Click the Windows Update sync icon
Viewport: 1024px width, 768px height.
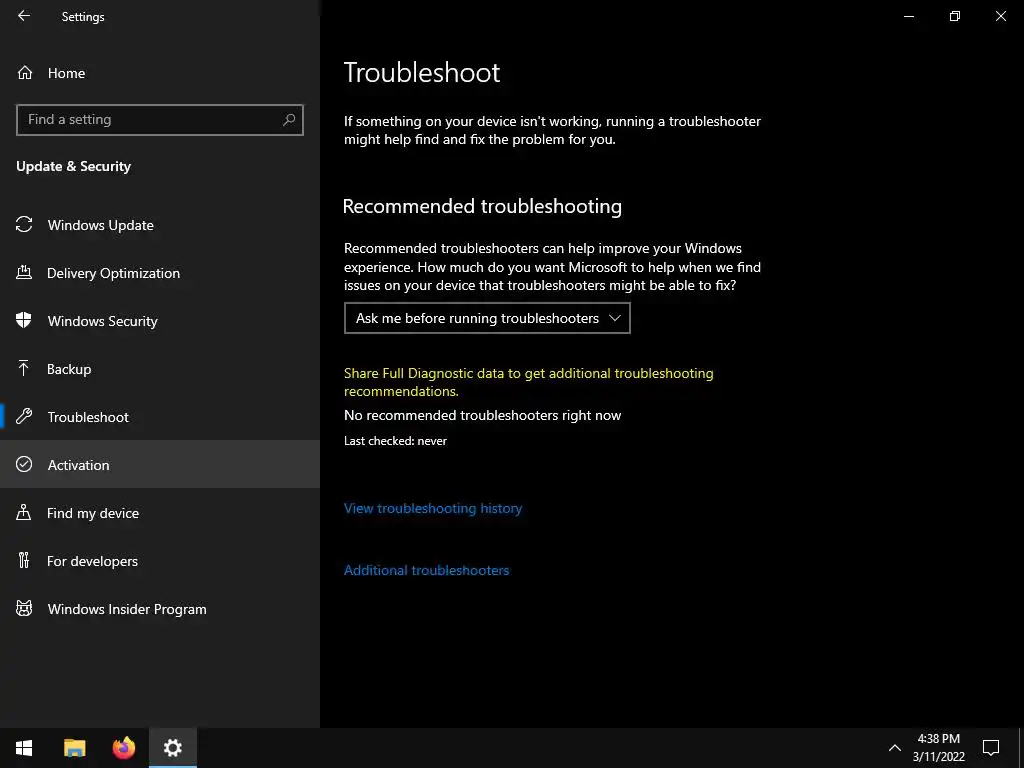pos(24,225)
